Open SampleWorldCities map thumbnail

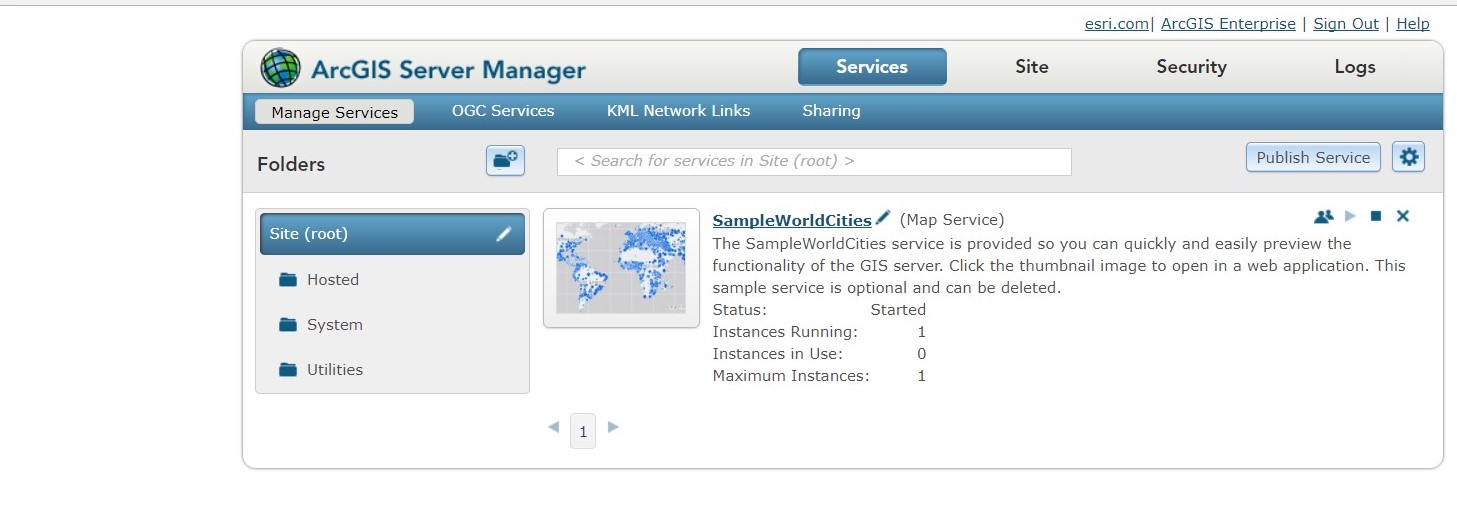pyautogui.click(x=621, y=268)
